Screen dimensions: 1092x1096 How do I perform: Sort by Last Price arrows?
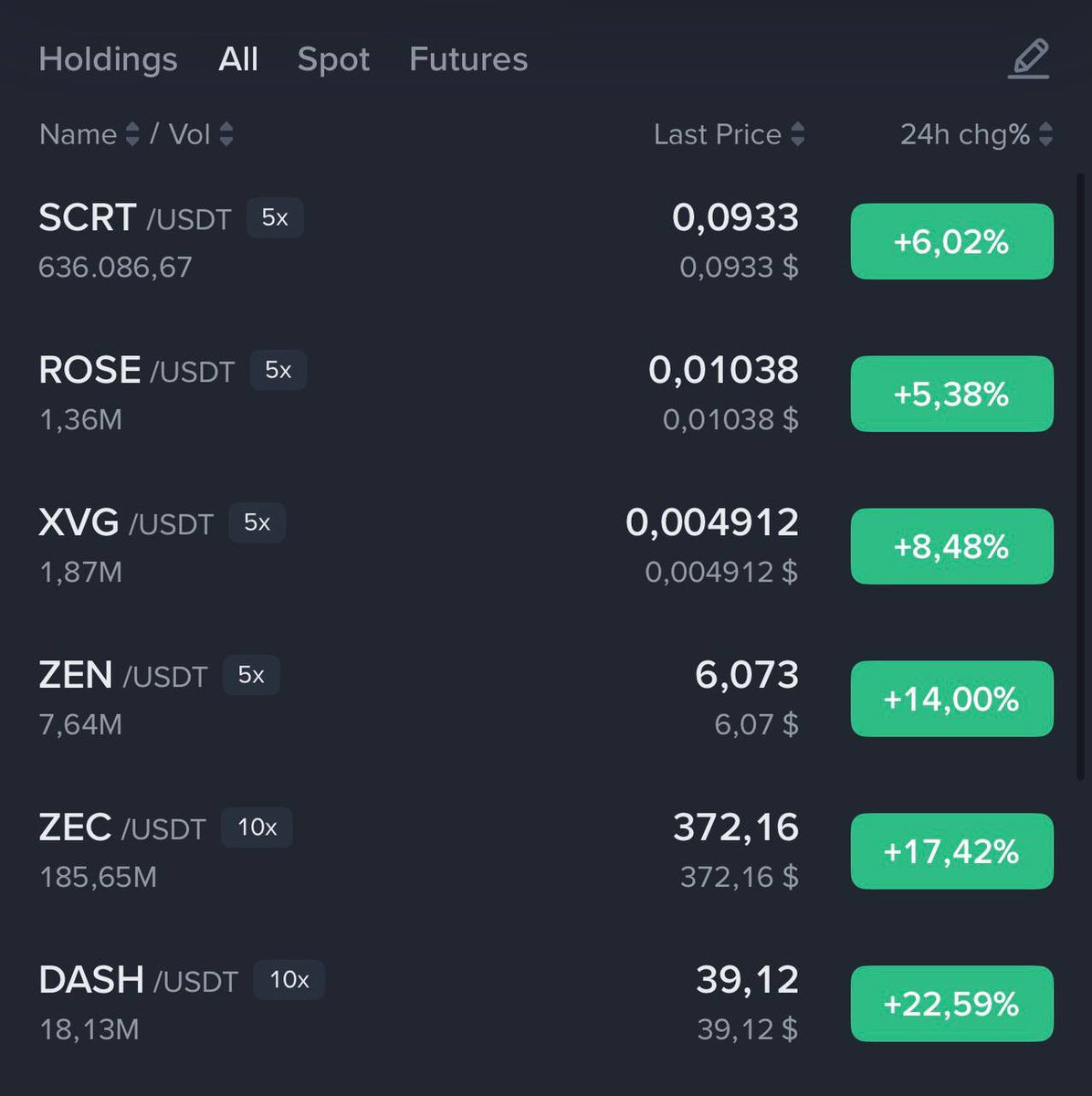coord(797,134)
